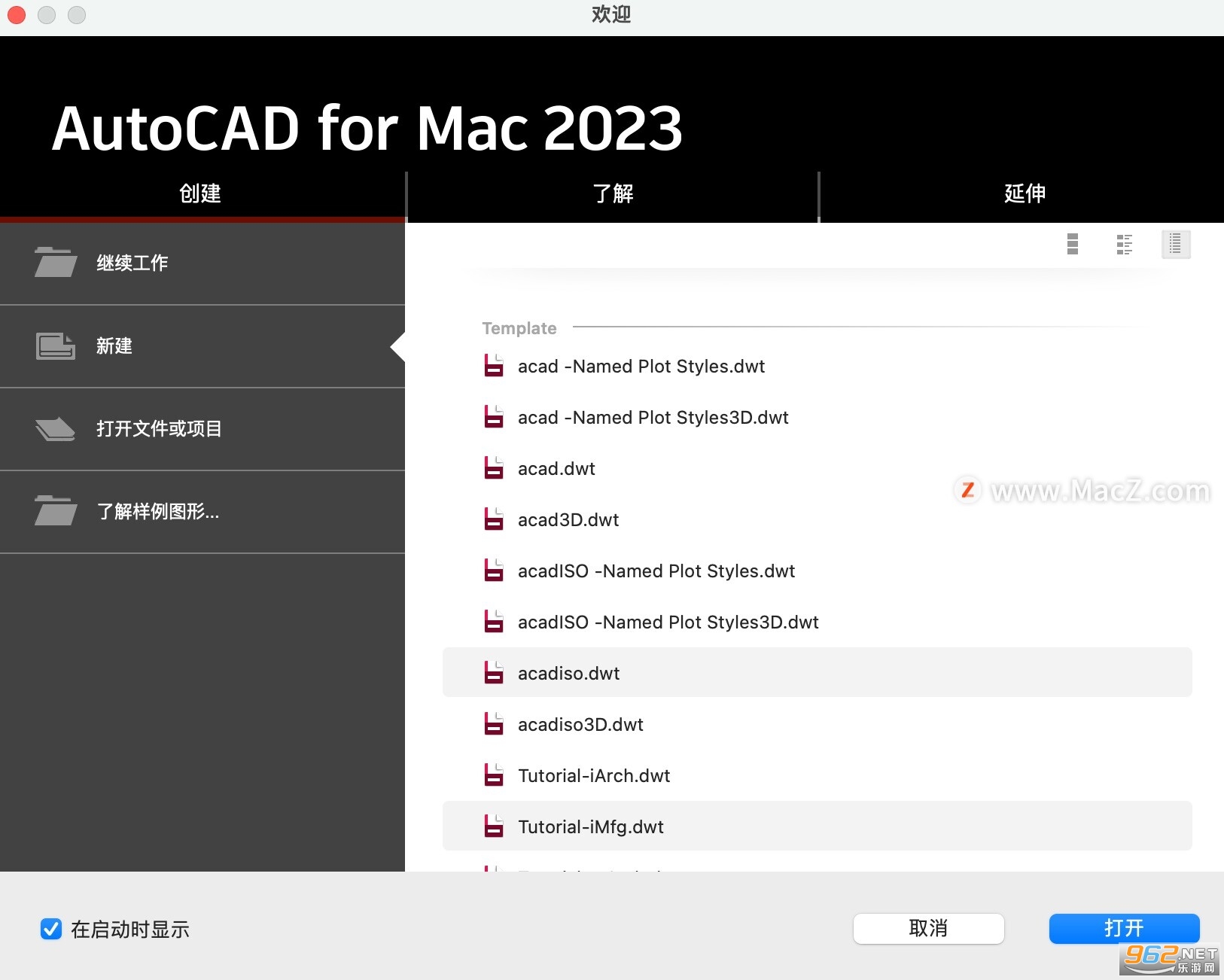This screenshot has height=980, width=1224.
Task: Open the 延伸 tab
Action: [x=1024, y=193]
